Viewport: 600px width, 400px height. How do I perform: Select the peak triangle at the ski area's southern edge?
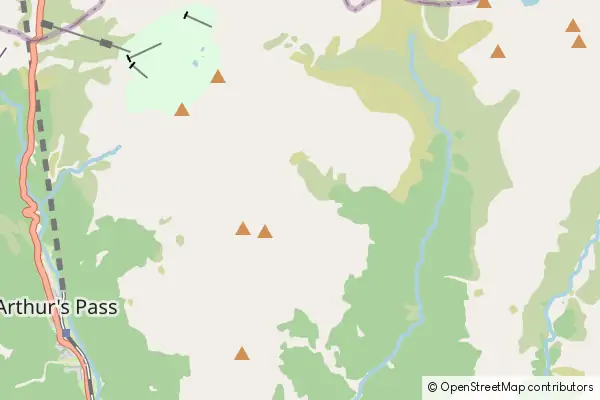182,109
